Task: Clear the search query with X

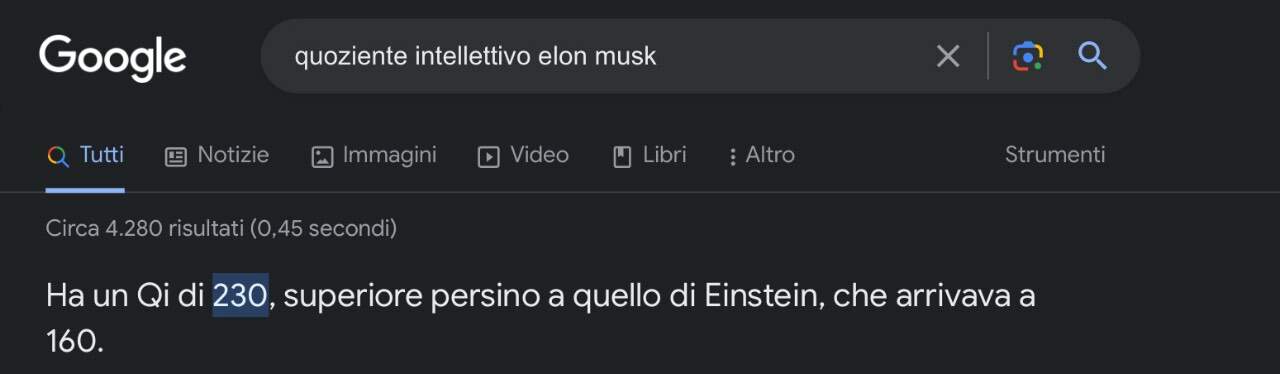Action: coord(948,56)
